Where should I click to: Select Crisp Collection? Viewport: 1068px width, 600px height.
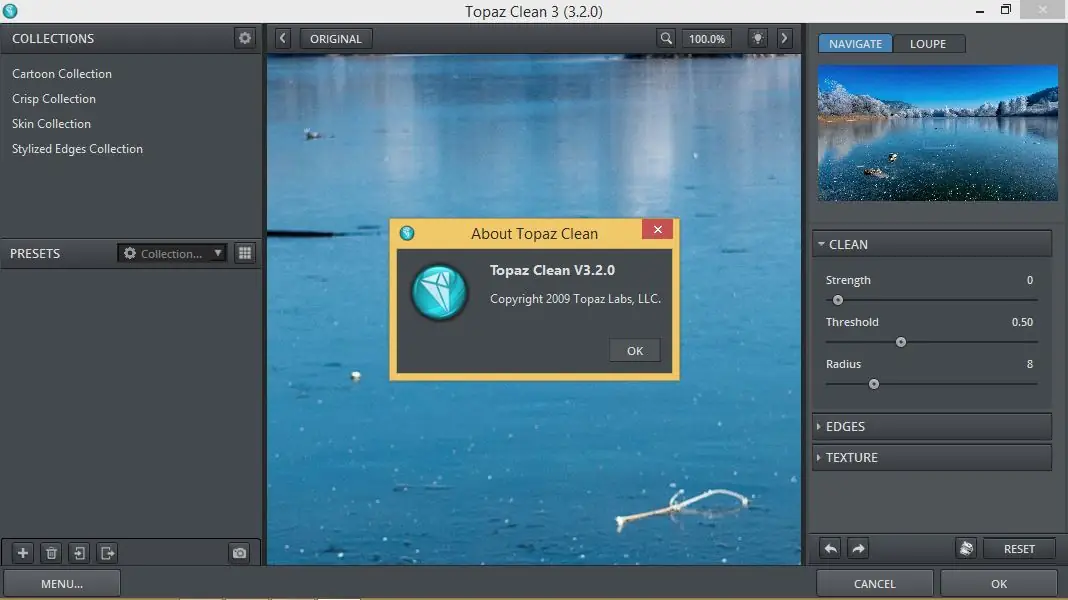click(54, 99)
